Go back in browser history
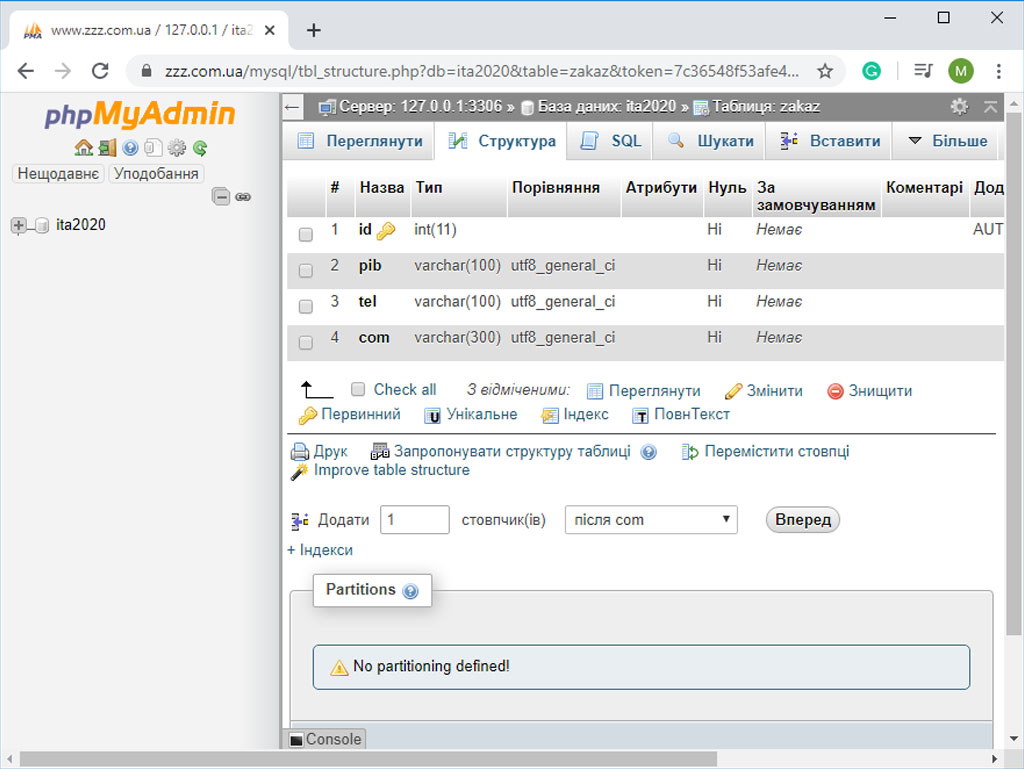The image size is (1024, 769). 25,71
